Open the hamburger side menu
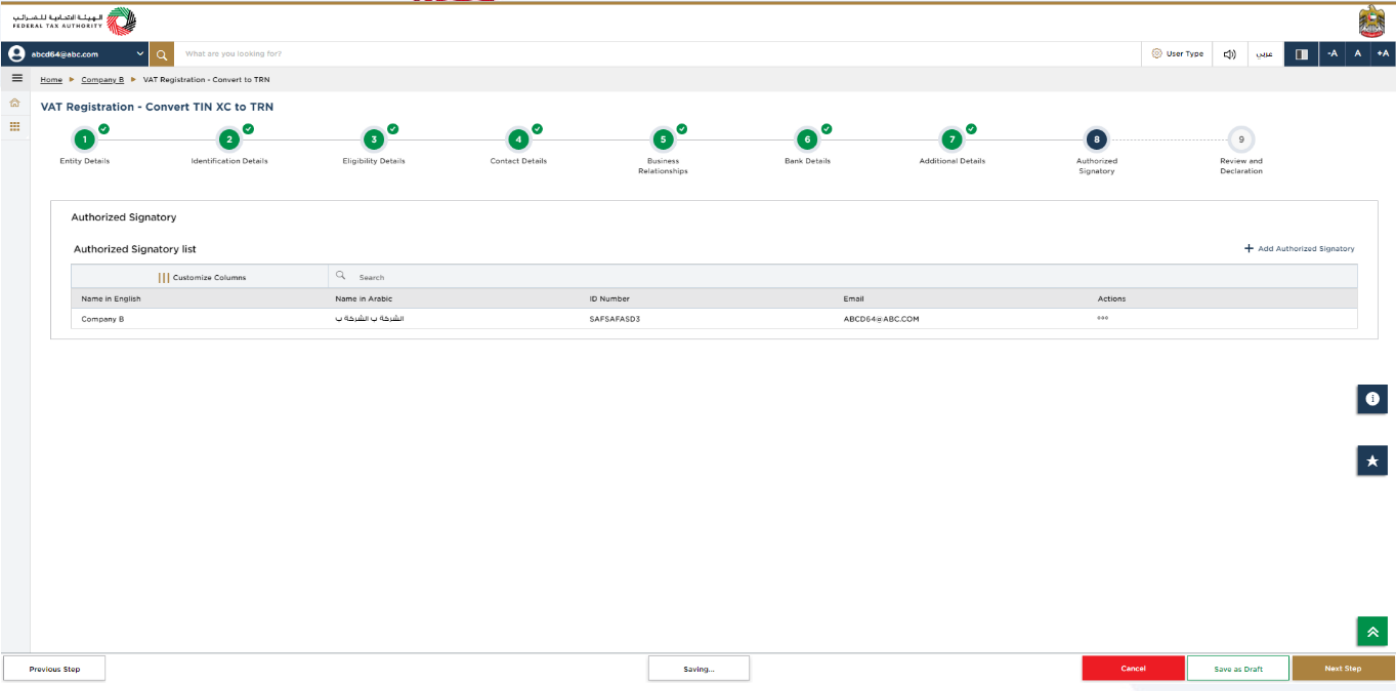Screen dimensions: 1396x691 tap(16, 78)
